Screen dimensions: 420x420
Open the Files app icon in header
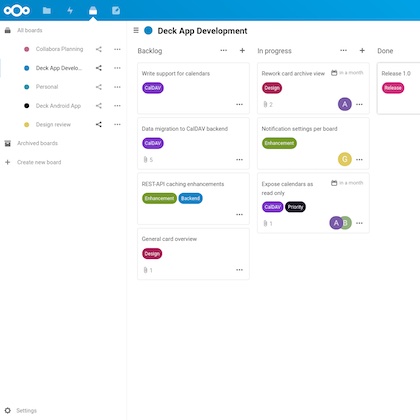coord(47,11)
